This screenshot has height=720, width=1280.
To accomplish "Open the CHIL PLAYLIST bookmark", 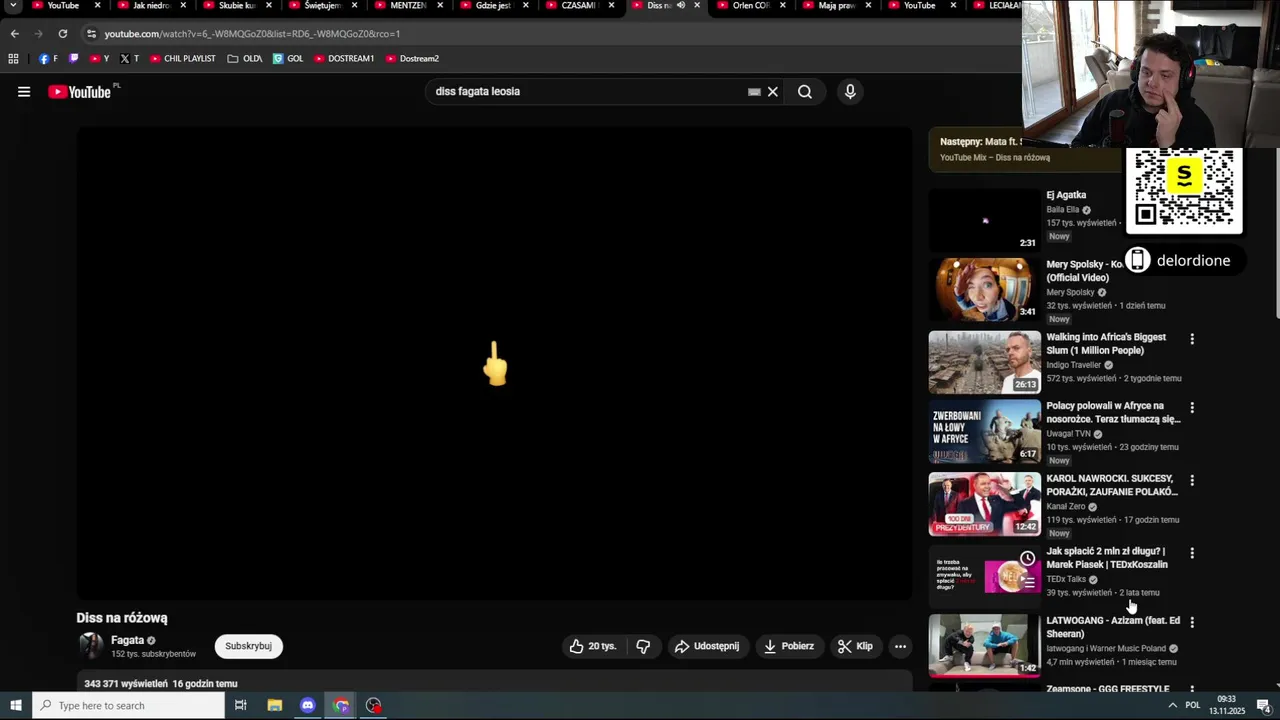I will tap(183, 58).
